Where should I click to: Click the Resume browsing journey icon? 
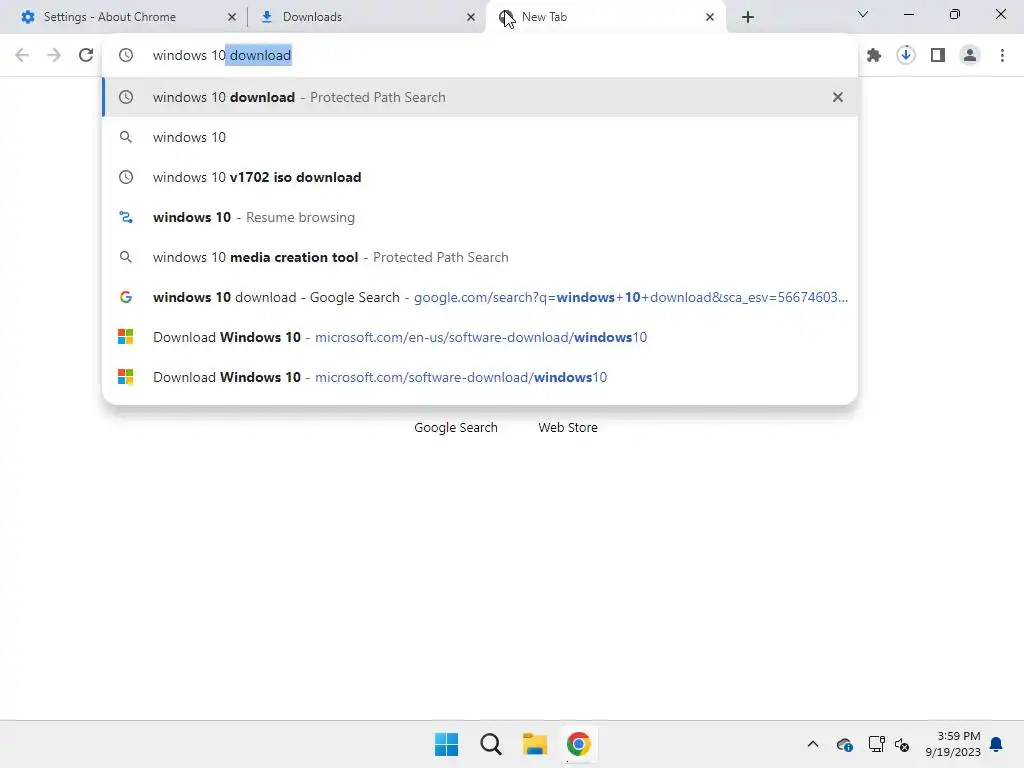(x=125, y=217)
